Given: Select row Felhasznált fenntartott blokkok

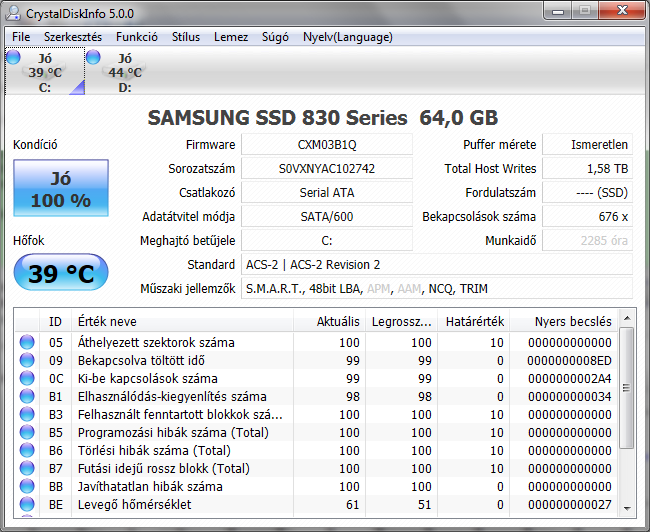Looking at the screenshot, I should 316,414.
